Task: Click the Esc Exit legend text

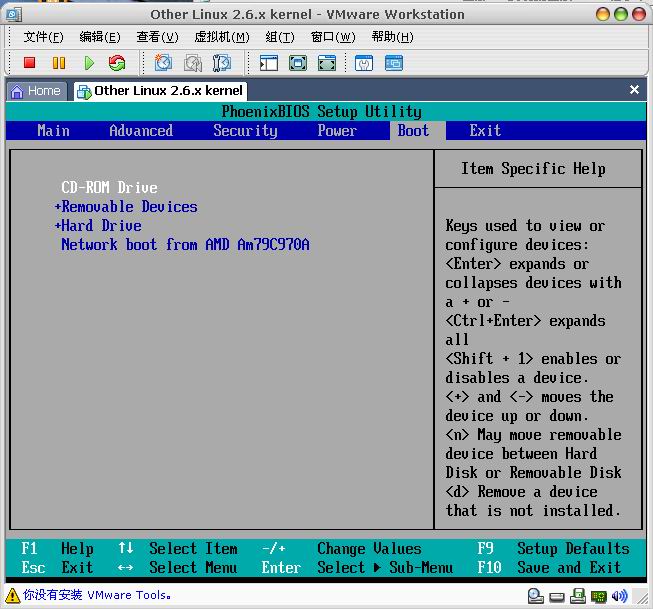Action: [57, 568]
